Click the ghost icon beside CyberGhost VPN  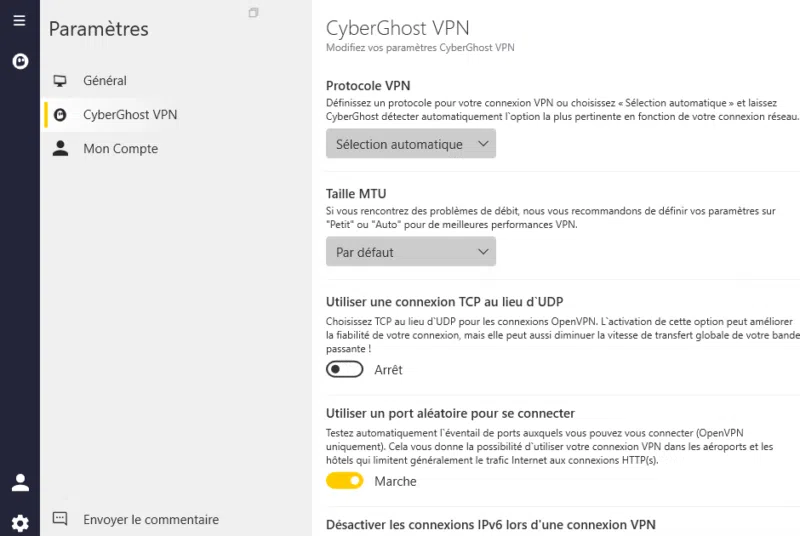click(x=61, y=115)
